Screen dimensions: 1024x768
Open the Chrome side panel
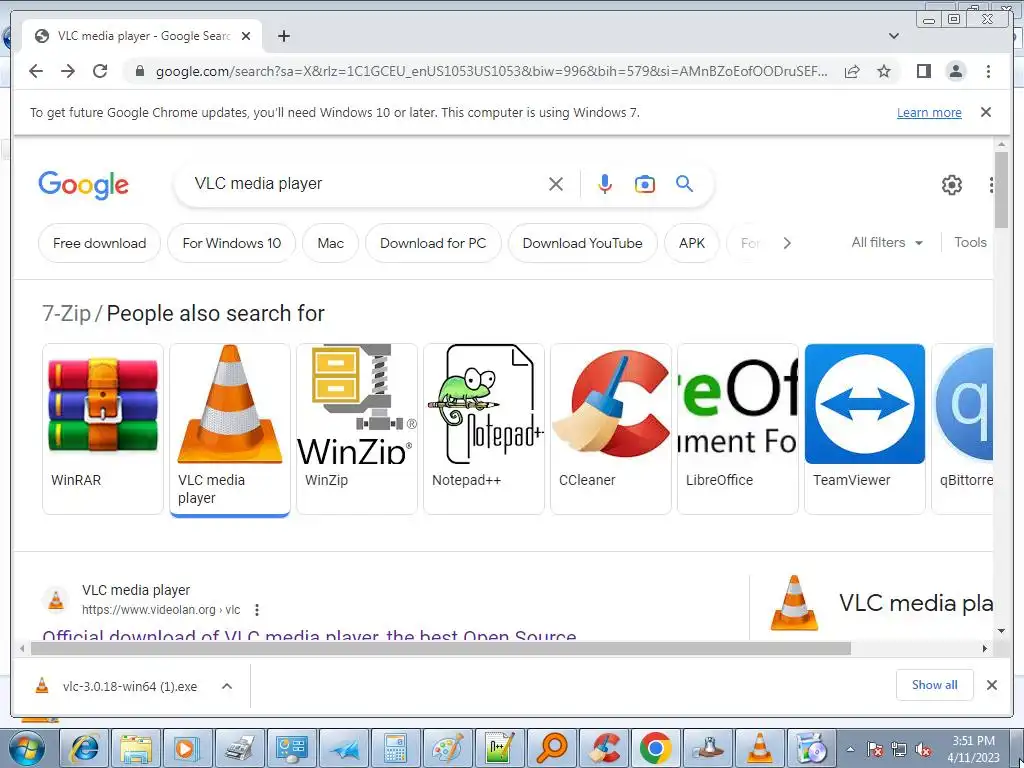923,71
